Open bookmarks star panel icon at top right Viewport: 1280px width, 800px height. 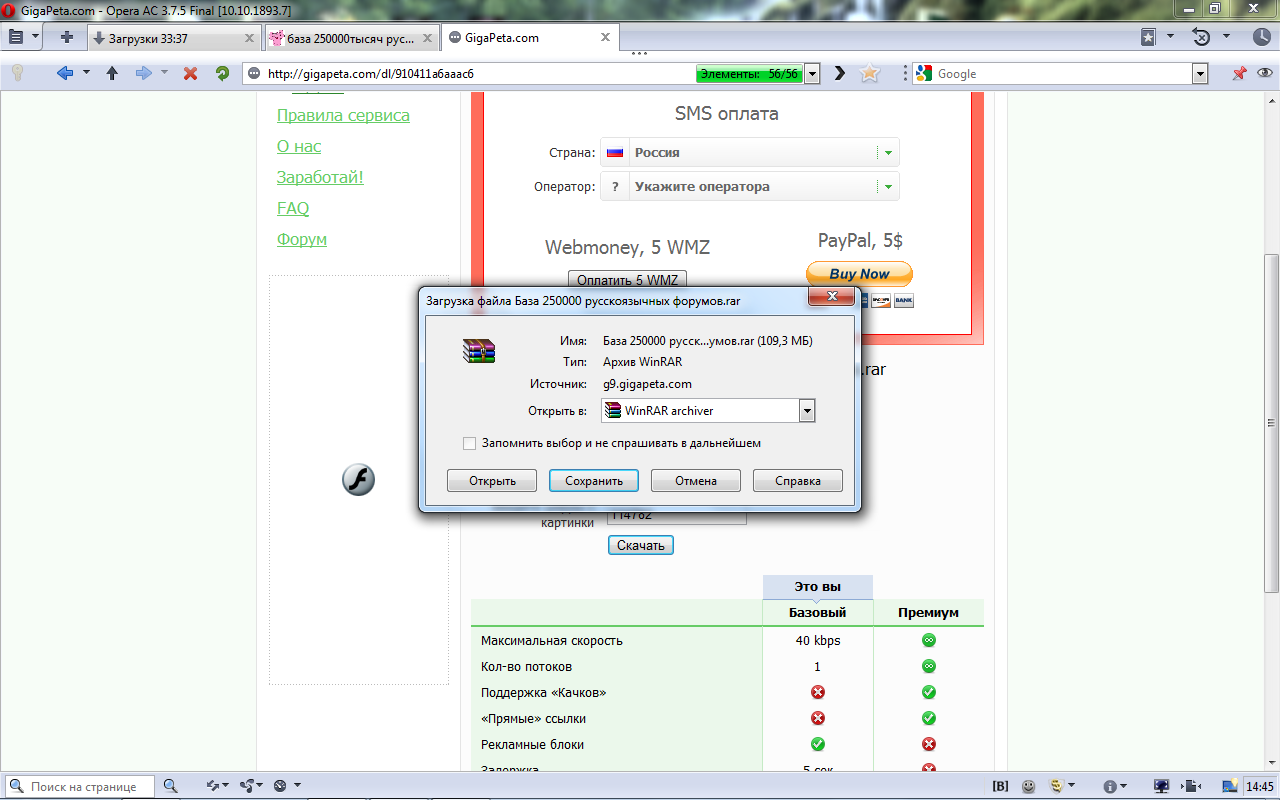(1149, 37)
